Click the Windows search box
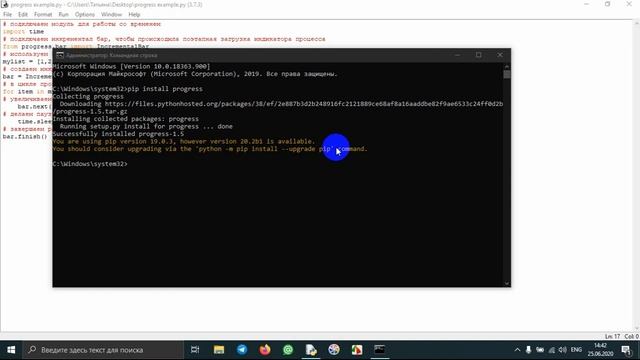The height and width of the screenshot is (360, 640). coord(103,350)
